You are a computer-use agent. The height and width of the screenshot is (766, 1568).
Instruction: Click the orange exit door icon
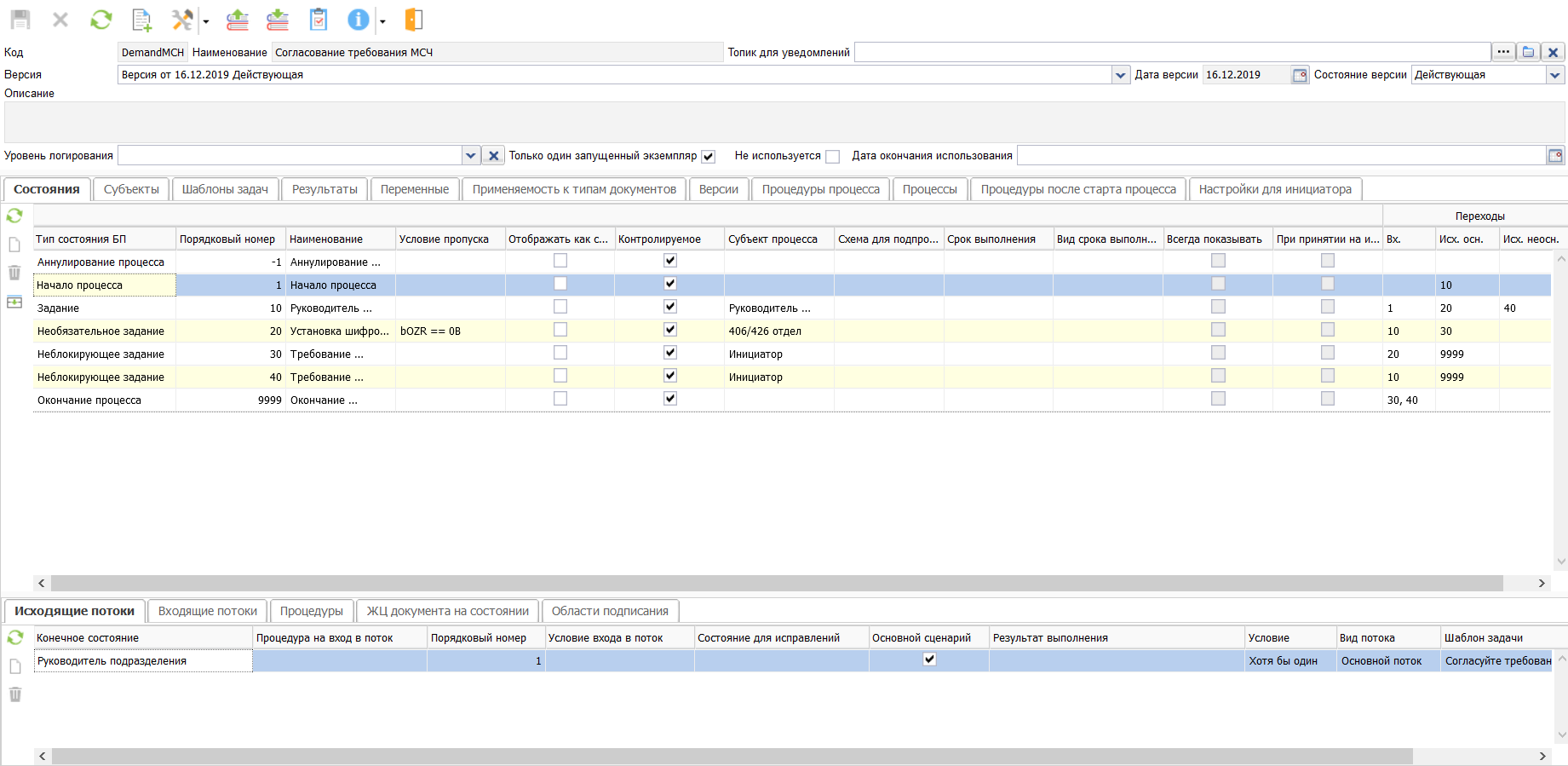click(x=414, y=20)
